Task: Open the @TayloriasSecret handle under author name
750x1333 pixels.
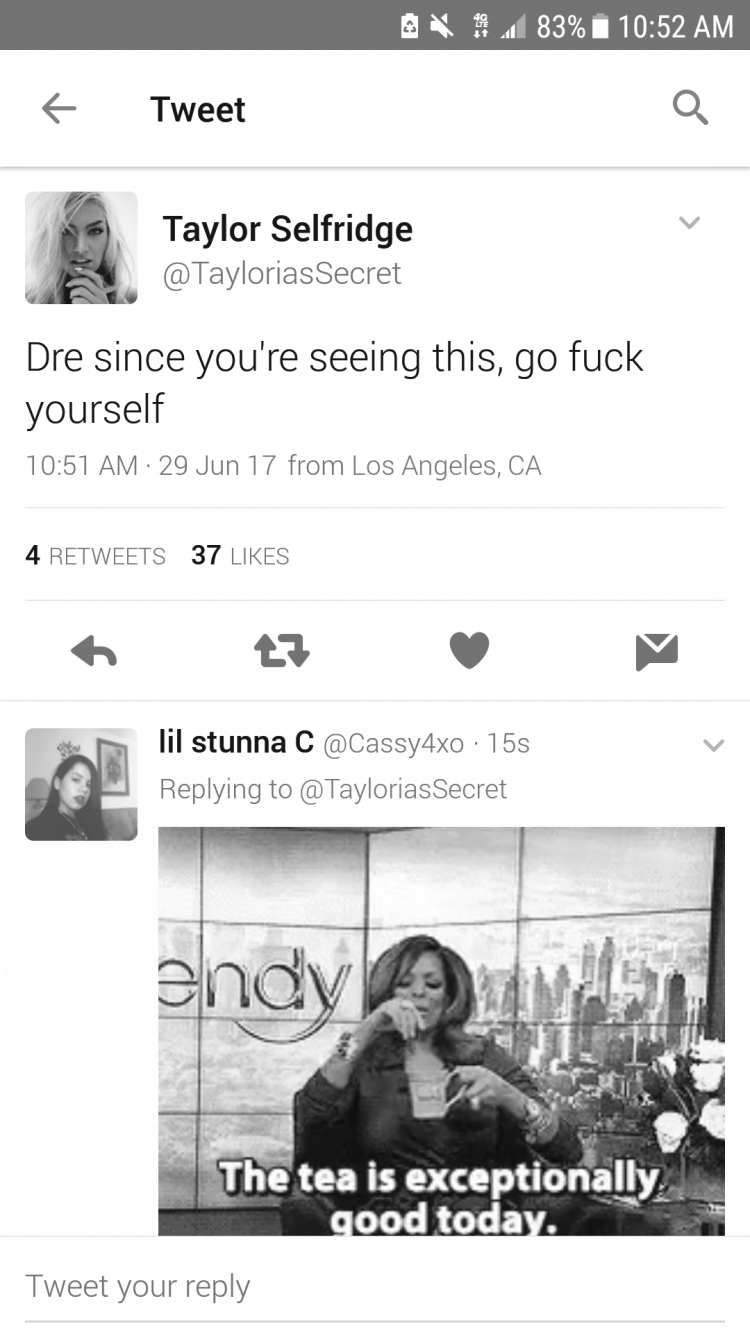Action: pyautogui.click(x=282, y=273)
